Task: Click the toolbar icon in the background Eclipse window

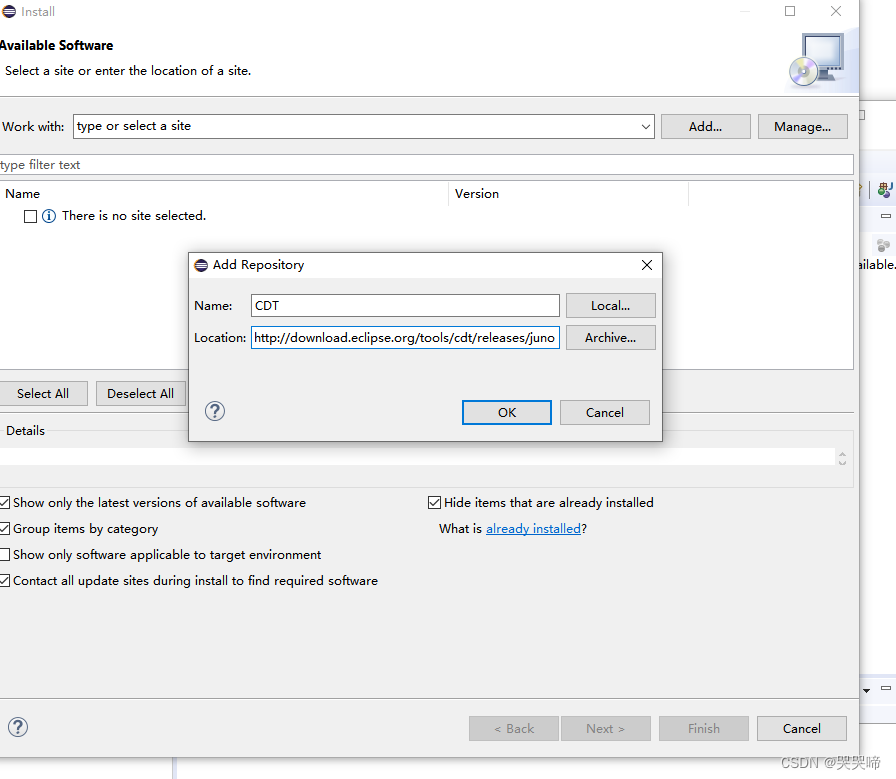Action: 885,189
